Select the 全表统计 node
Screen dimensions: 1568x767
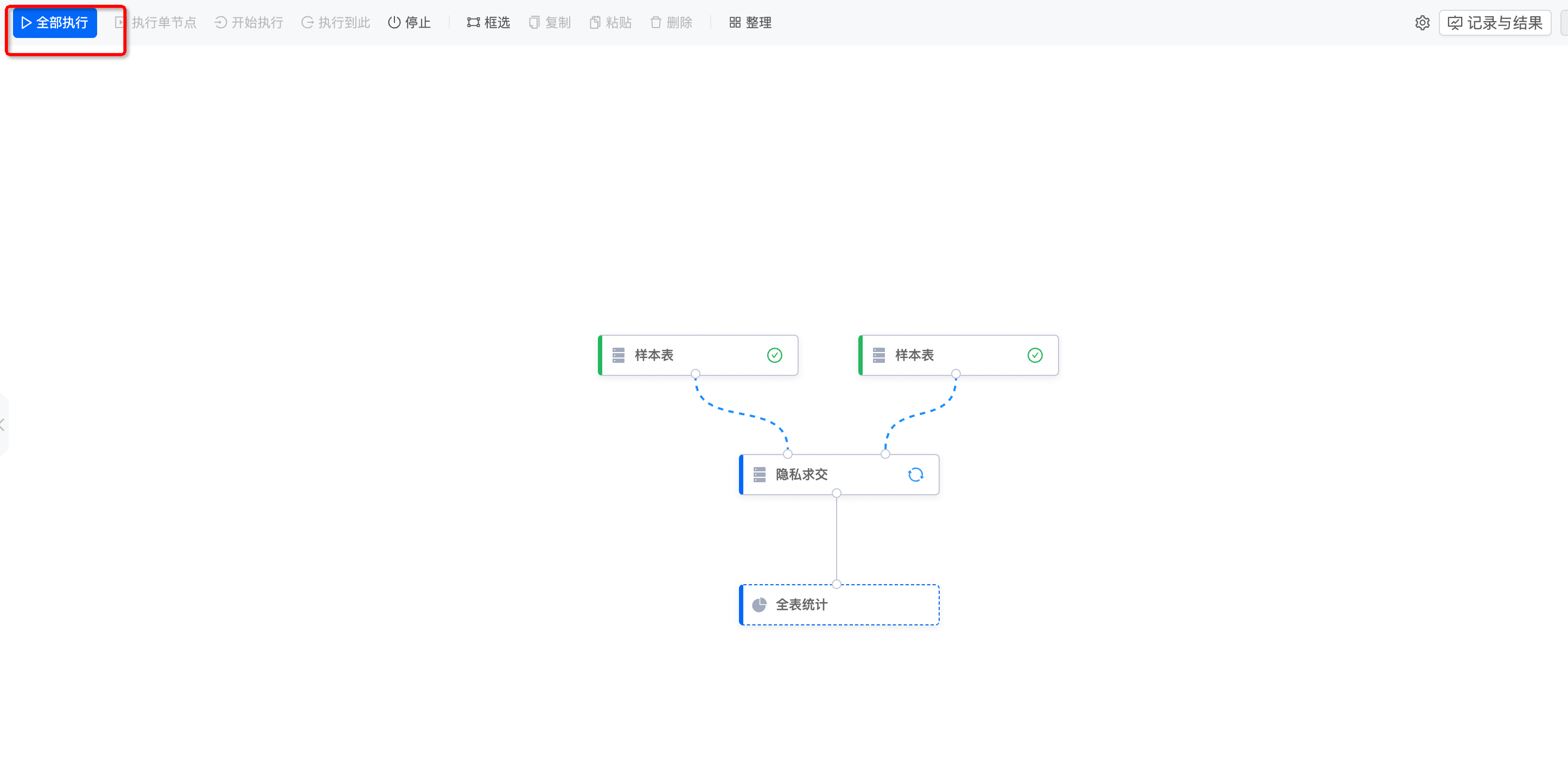(x=839, y=604)
